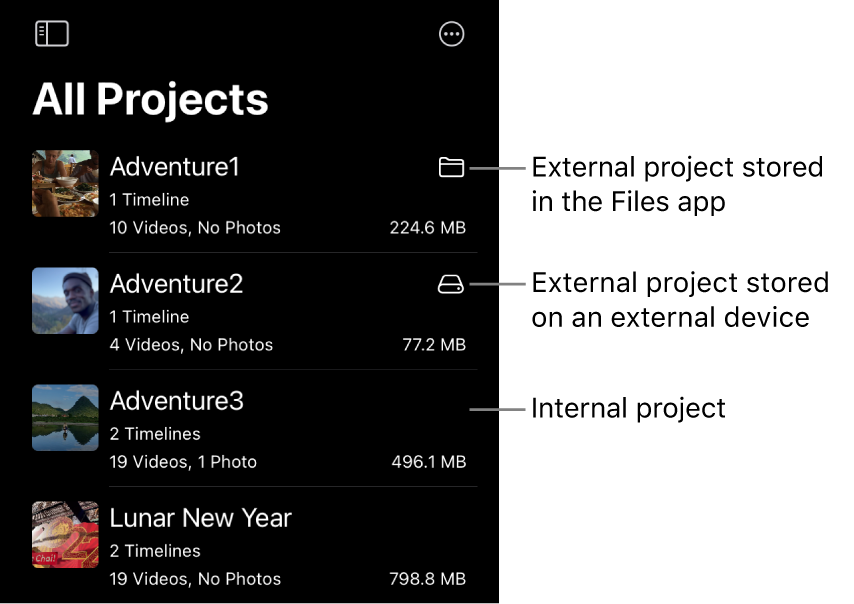Click 19 Videos, 1 Photo details text

[185, 461]
